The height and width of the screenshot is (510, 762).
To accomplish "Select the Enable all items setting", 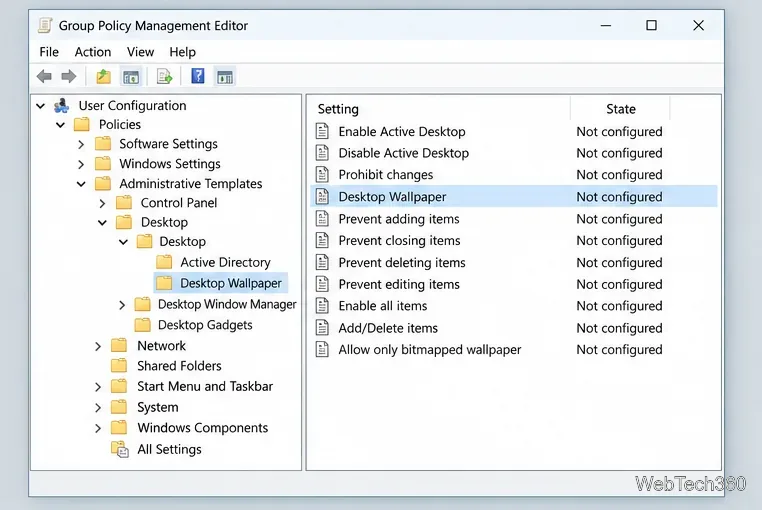I will 383,306.
